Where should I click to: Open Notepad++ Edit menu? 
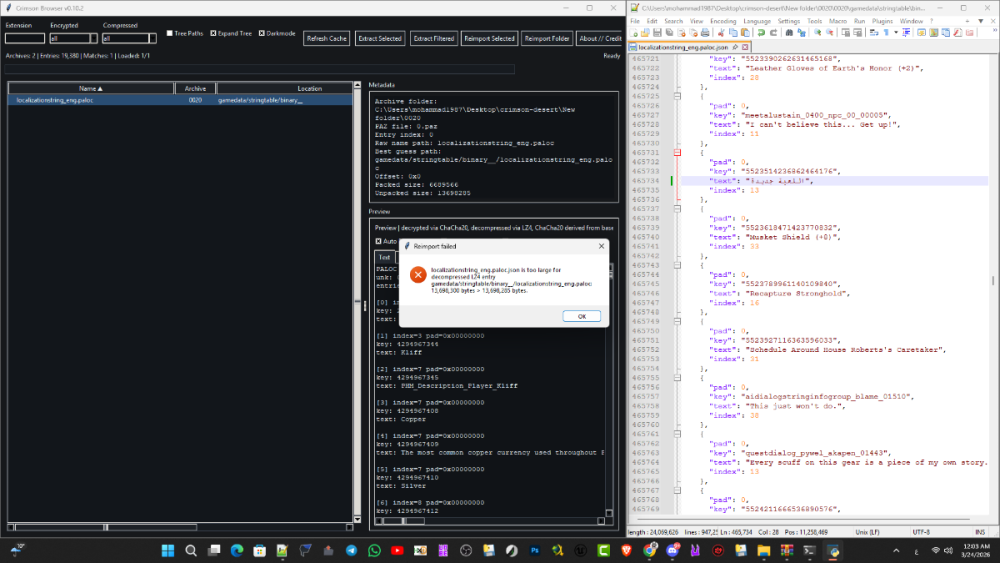(x=652, y=21)
